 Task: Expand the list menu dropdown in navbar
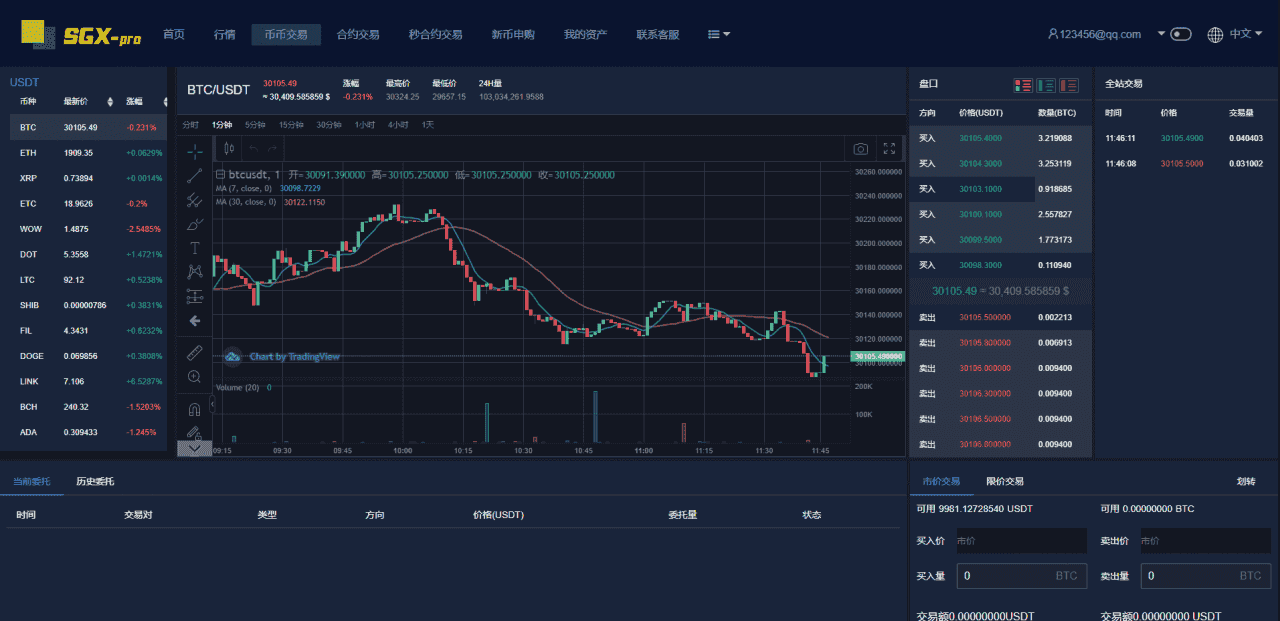coord(719,34)
